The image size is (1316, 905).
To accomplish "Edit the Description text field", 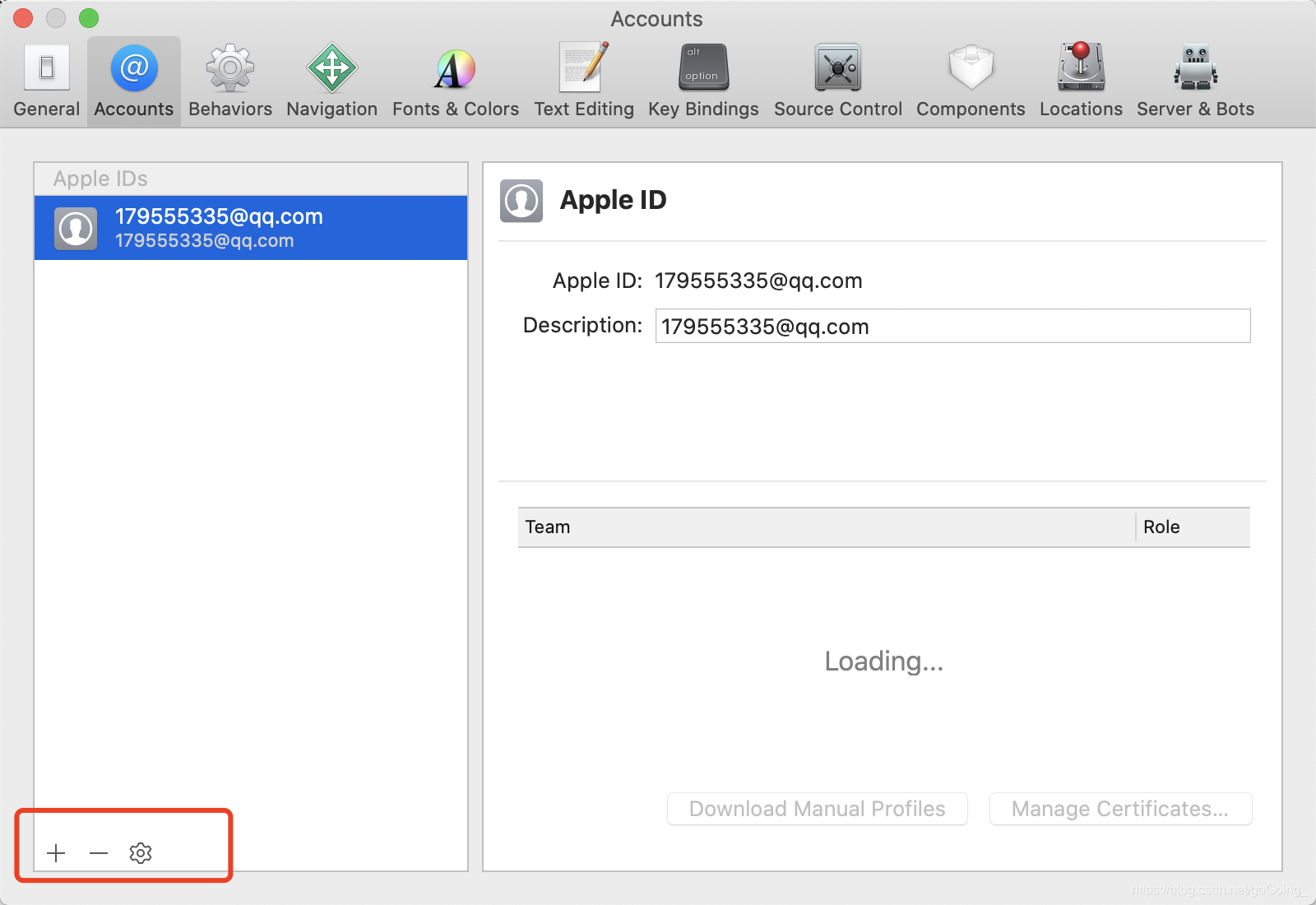I will click(x=952, y=326).
